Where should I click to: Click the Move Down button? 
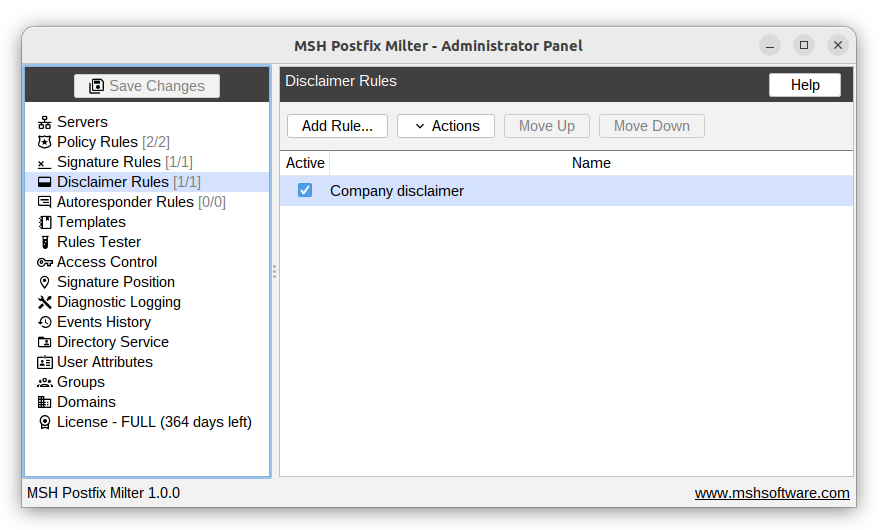click(x=652, y=126)
